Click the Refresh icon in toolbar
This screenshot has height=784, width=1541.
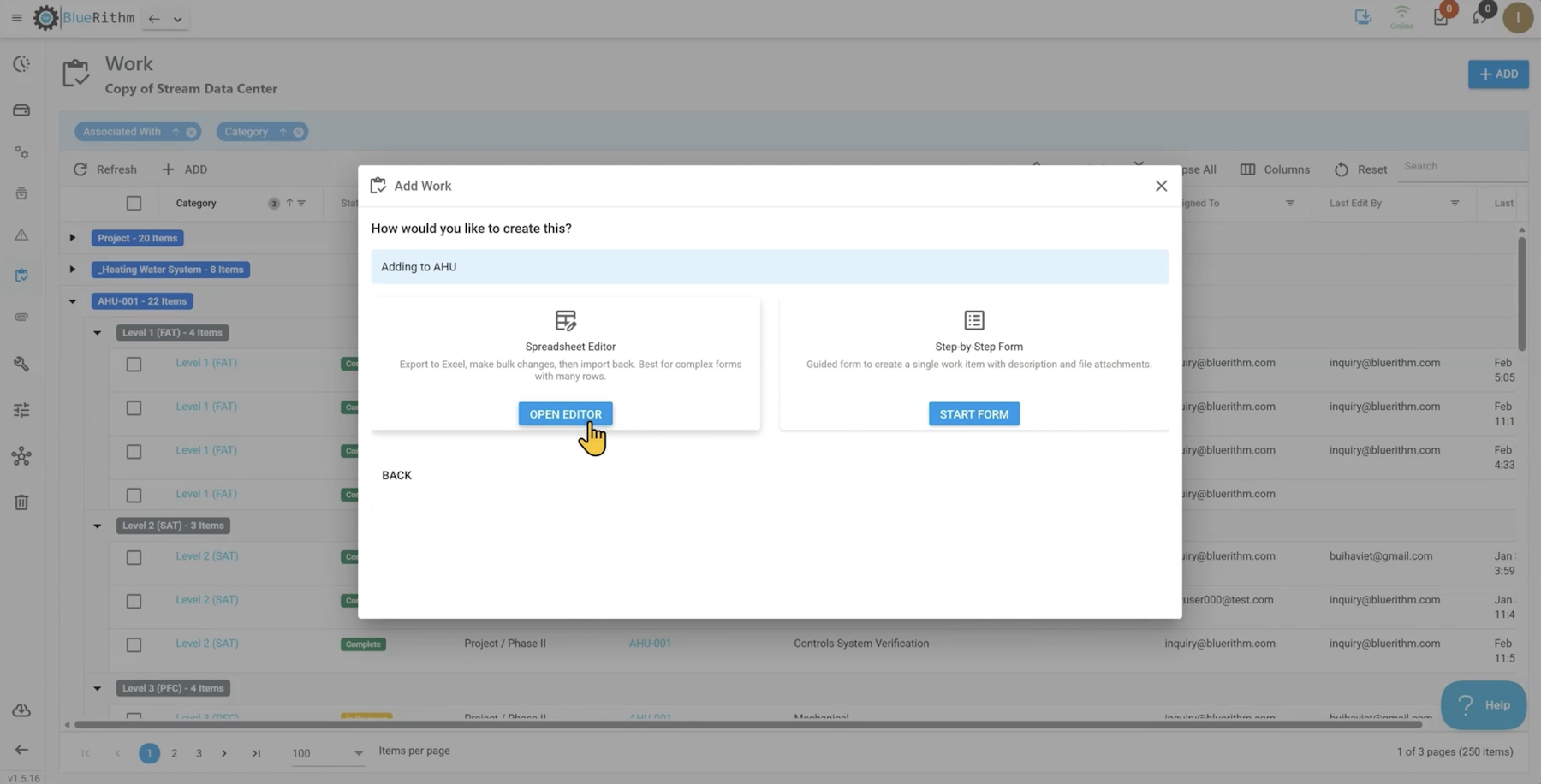coord(80,169)
